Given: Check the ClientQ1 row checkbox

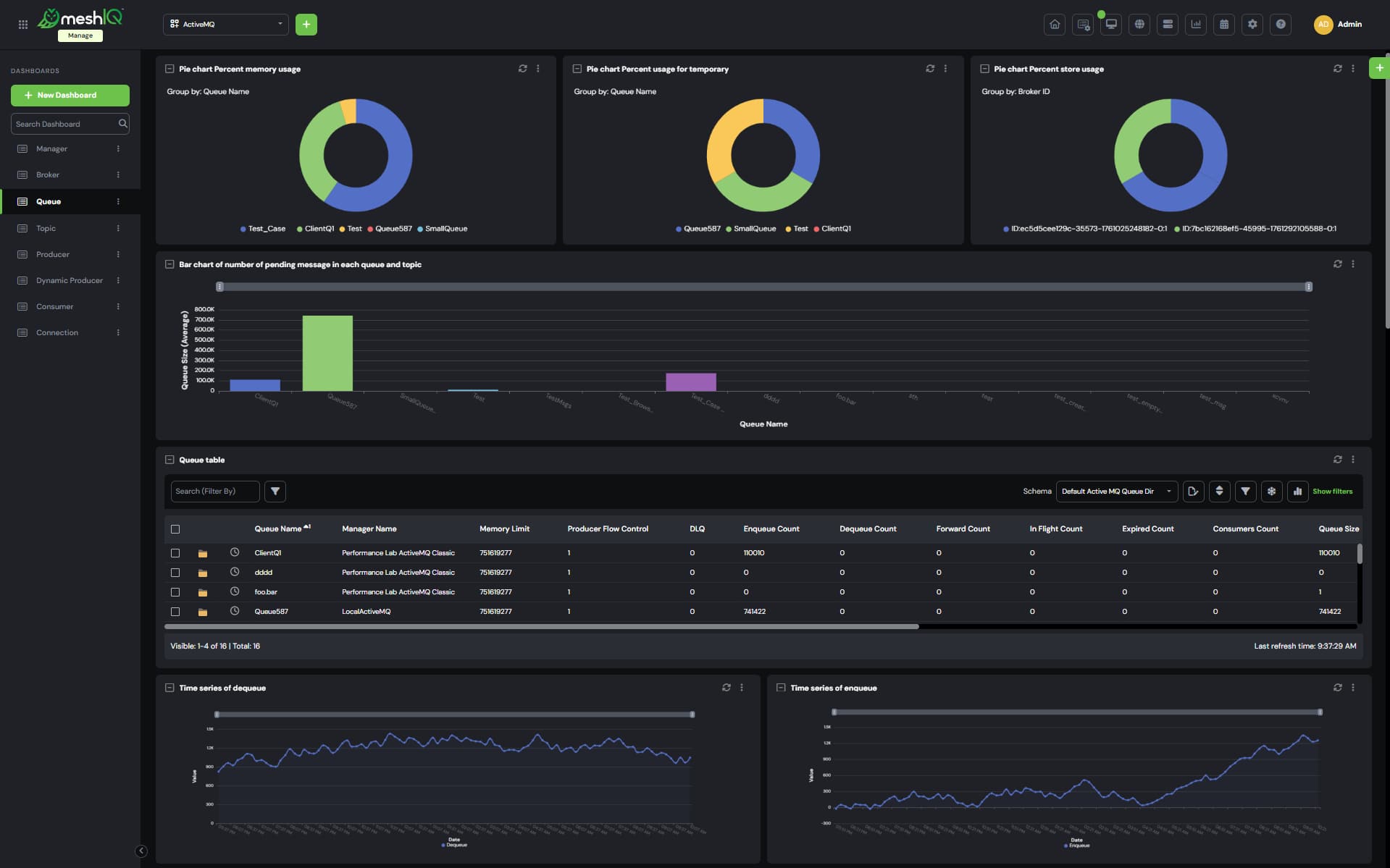Looking at the screenshot, I should (x=175, y=552).
